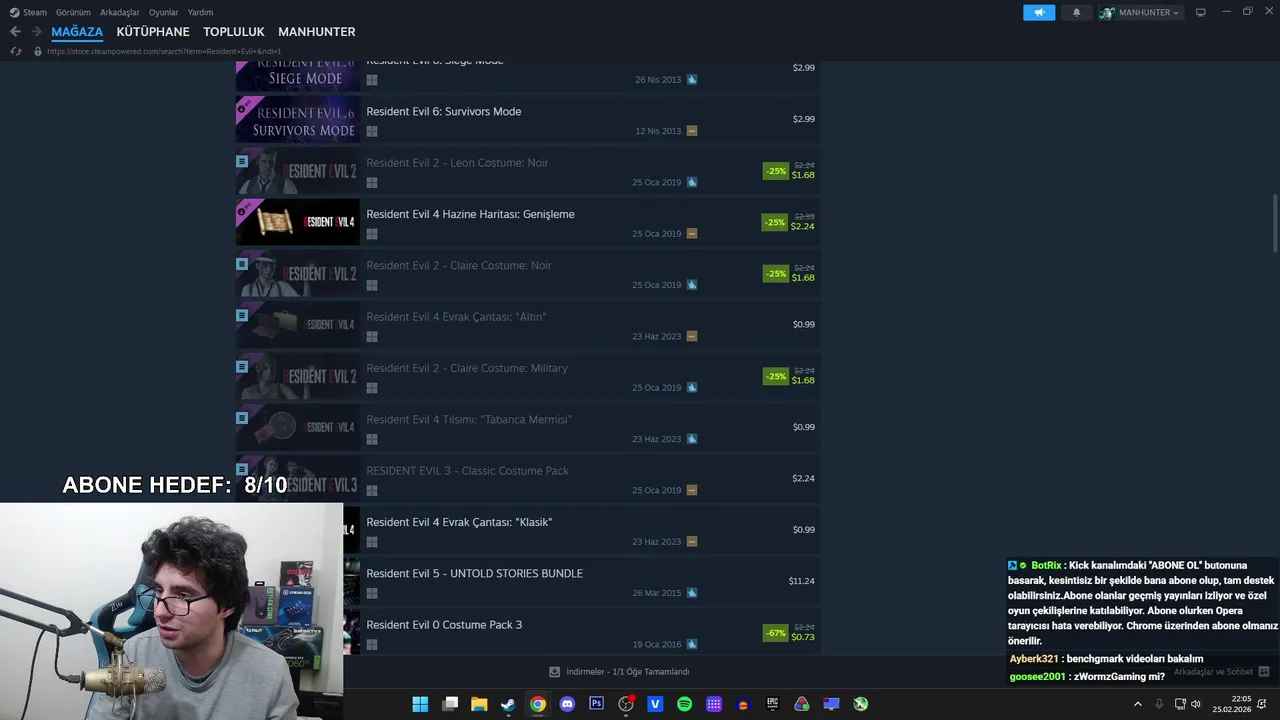Expand the MANHUNTER account dropdown

[1141, 12]
